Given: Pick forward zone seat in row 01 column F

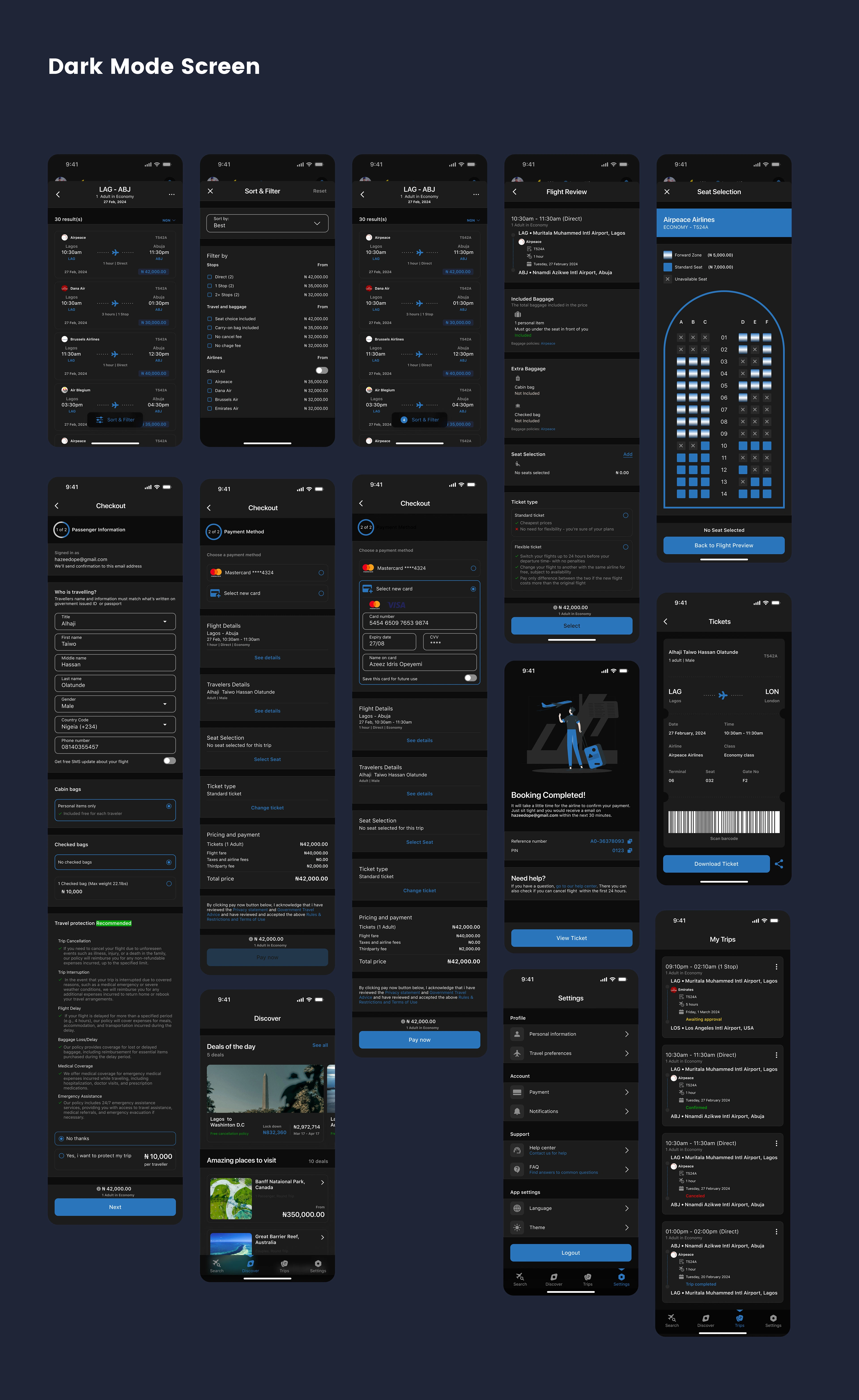Looking at the screenshot, I should click(x=767, y=338).
